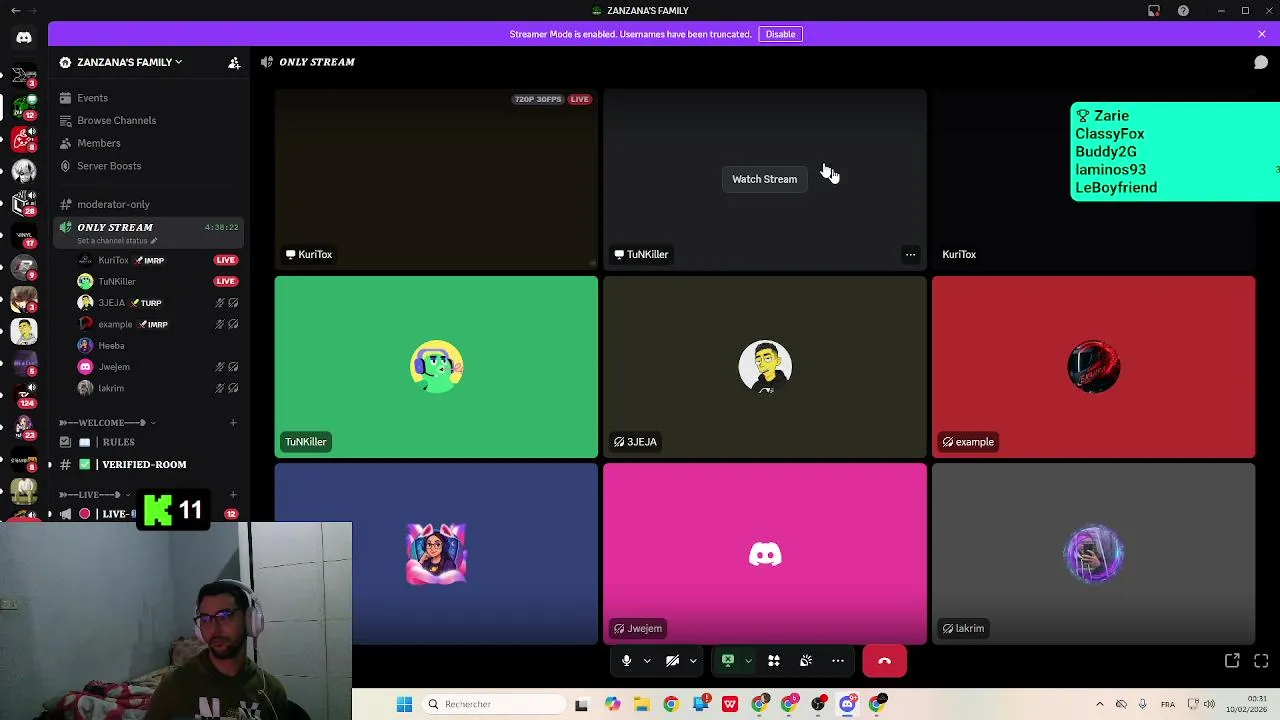Open Browse Channels
1280x720 pixels.
point(116,120)
